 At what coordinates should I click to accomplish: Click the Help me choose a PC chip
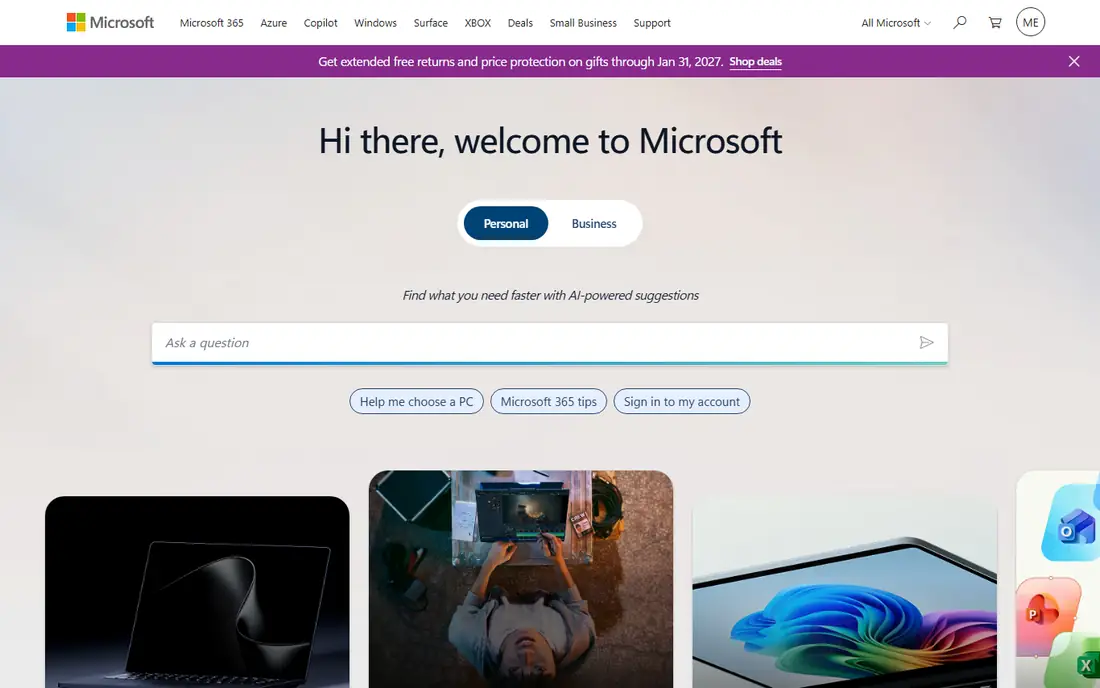tap(417, 401)
